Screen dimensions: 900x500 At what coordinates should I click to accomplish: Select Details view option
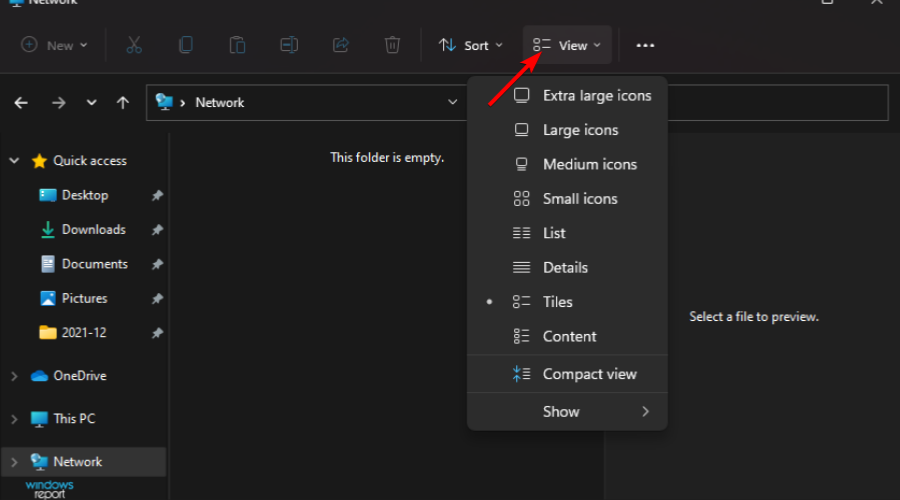(x=567, y=268)
